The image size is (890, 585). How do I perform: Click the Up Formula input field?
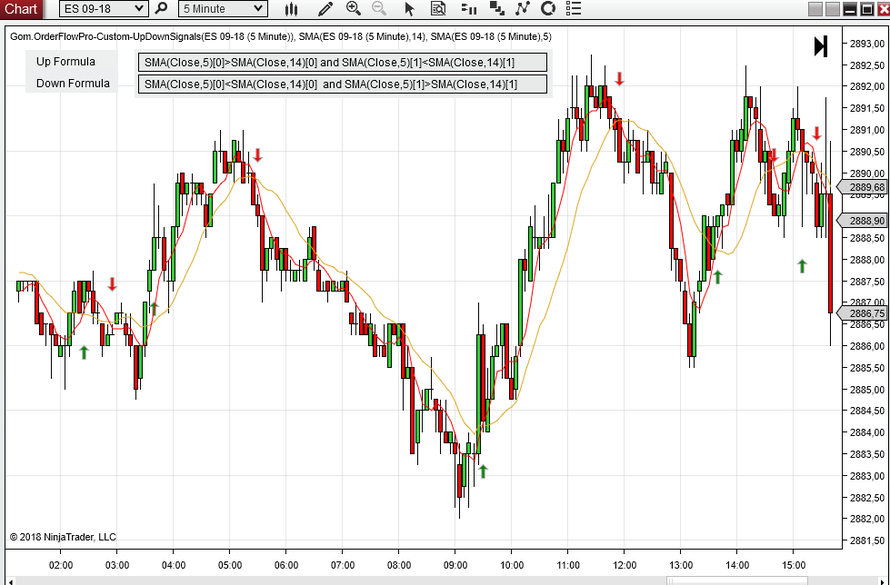[x=342, y=62]
